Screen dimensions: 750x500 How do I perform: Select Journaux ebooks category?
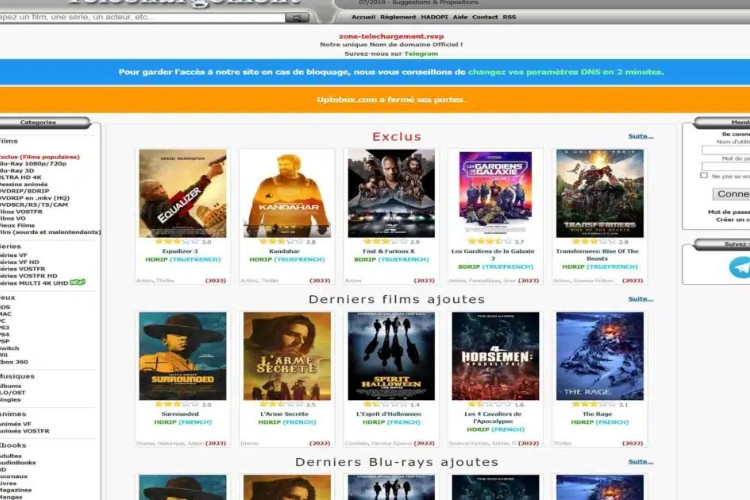tap(14, 477)
